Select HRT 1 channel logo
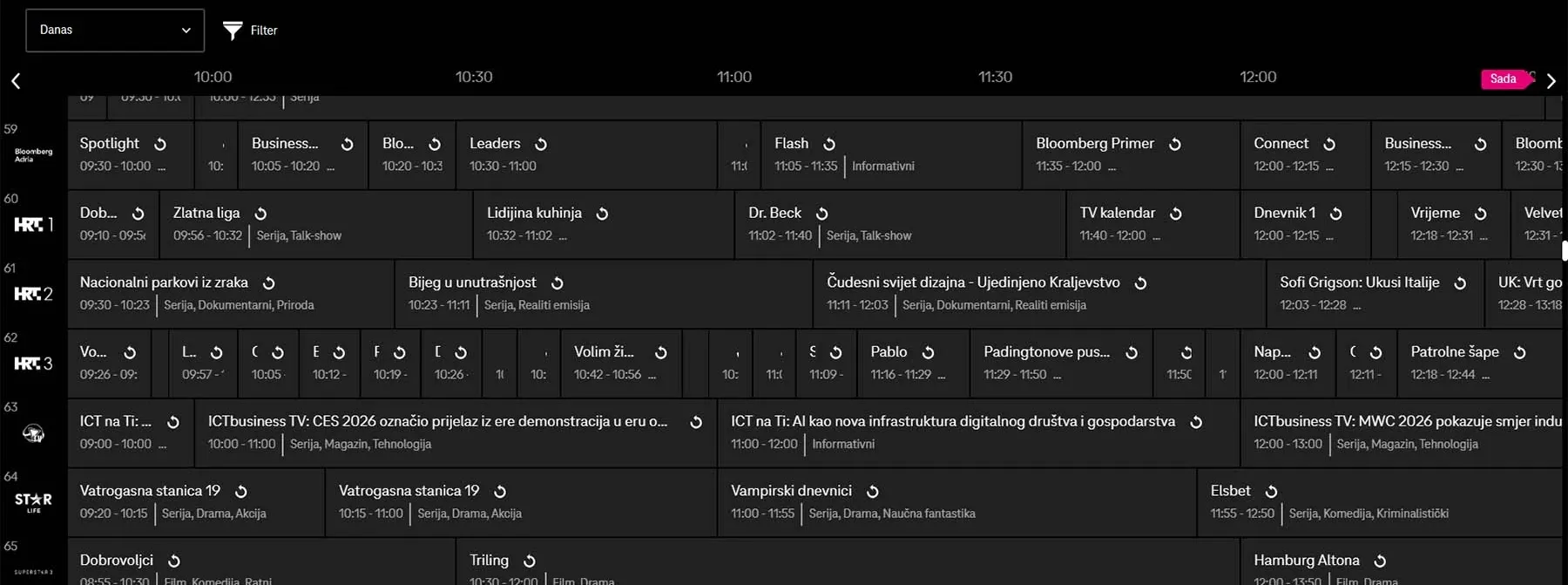This screenshot has width=1568, height=585. click(x=33, y=225)
